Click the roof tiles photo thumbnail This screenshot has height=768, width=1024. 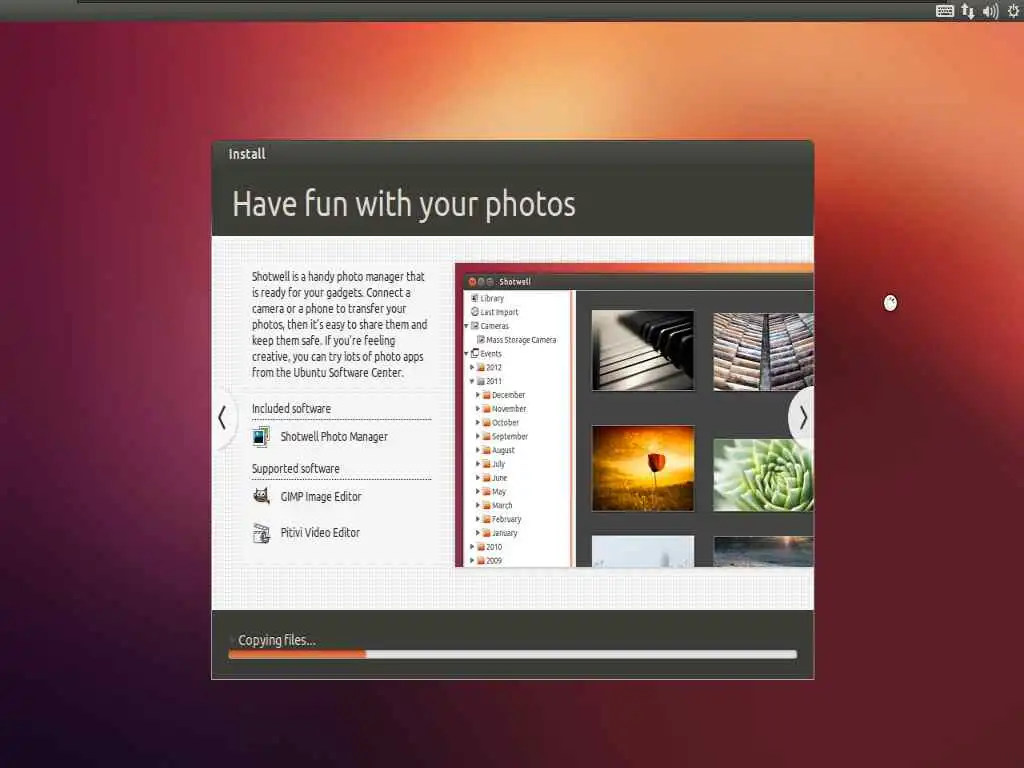pyautogui.click(x=763, y=352)
